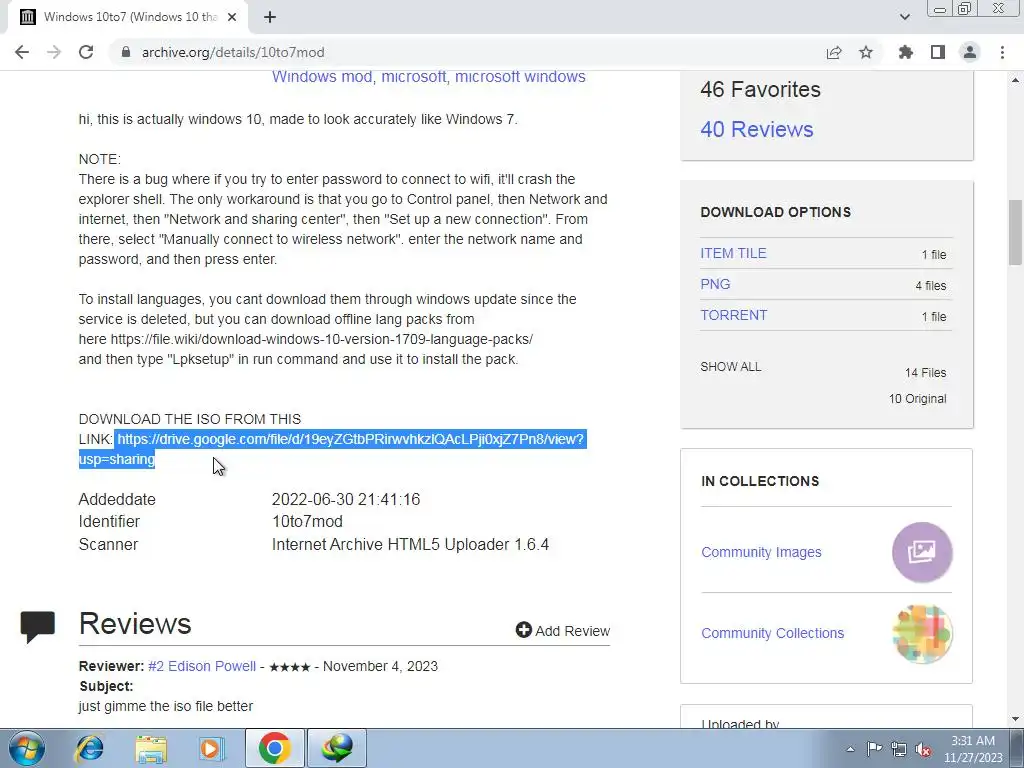This screenshot has width=1024, height=768.
Task: Launch Internet Explorer from the taskbar
Action: click(89, 748)
